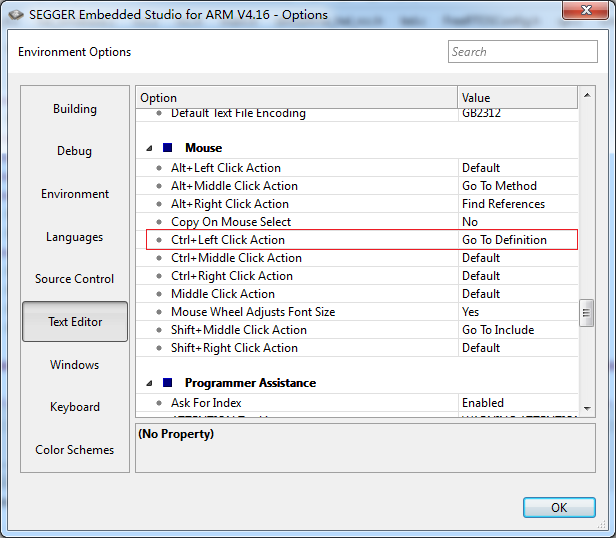Click the Find References value
The height and width of the screenshot is (538, 616).
click(503, 204)
